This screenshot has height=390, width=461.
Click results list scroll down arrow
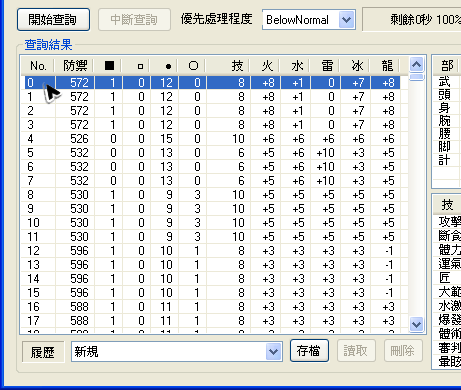[416, 324]
